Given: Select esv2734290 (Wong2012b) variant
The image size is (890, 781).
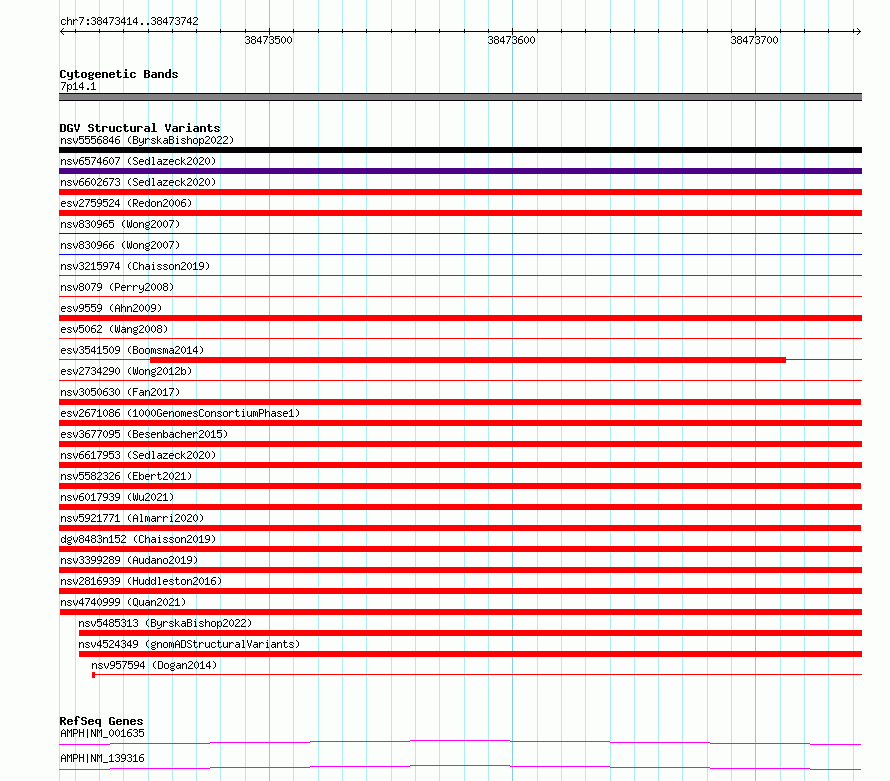Looking at the screenshot, I should pos(126,371).
